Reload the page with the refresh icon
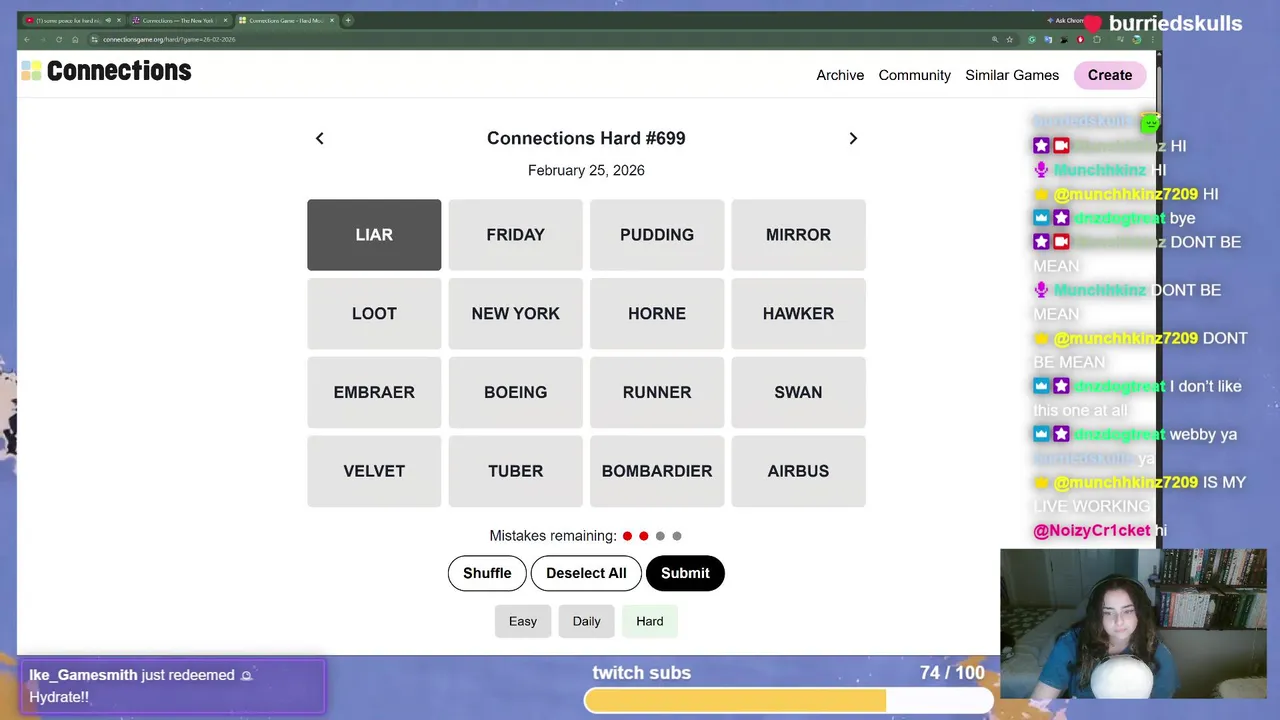Image resolution: width=1280 pixels, height=720 pixels. tap(59, 40)
